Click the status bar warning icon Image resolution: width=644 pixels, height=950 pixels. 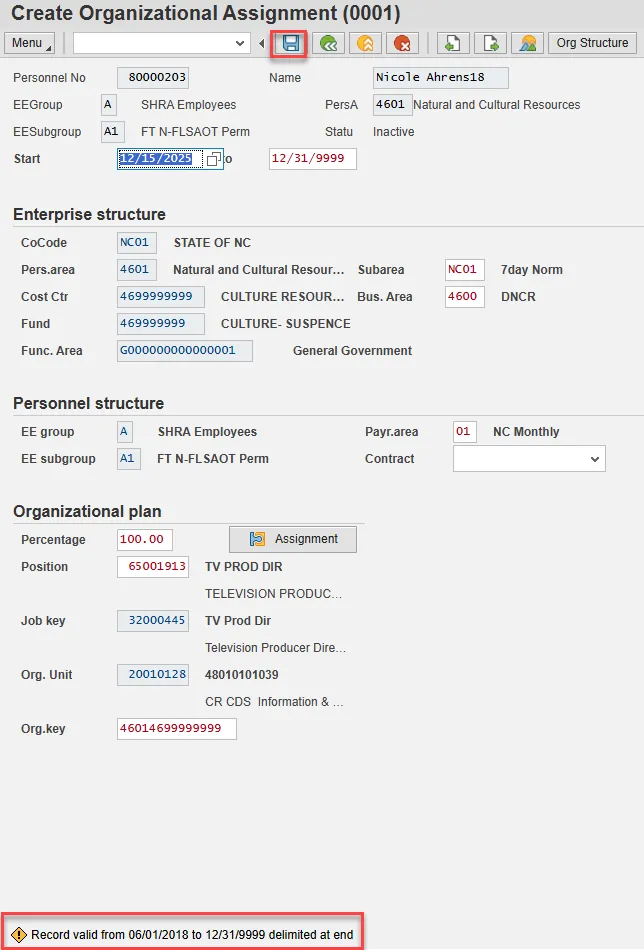coord(18,935)
